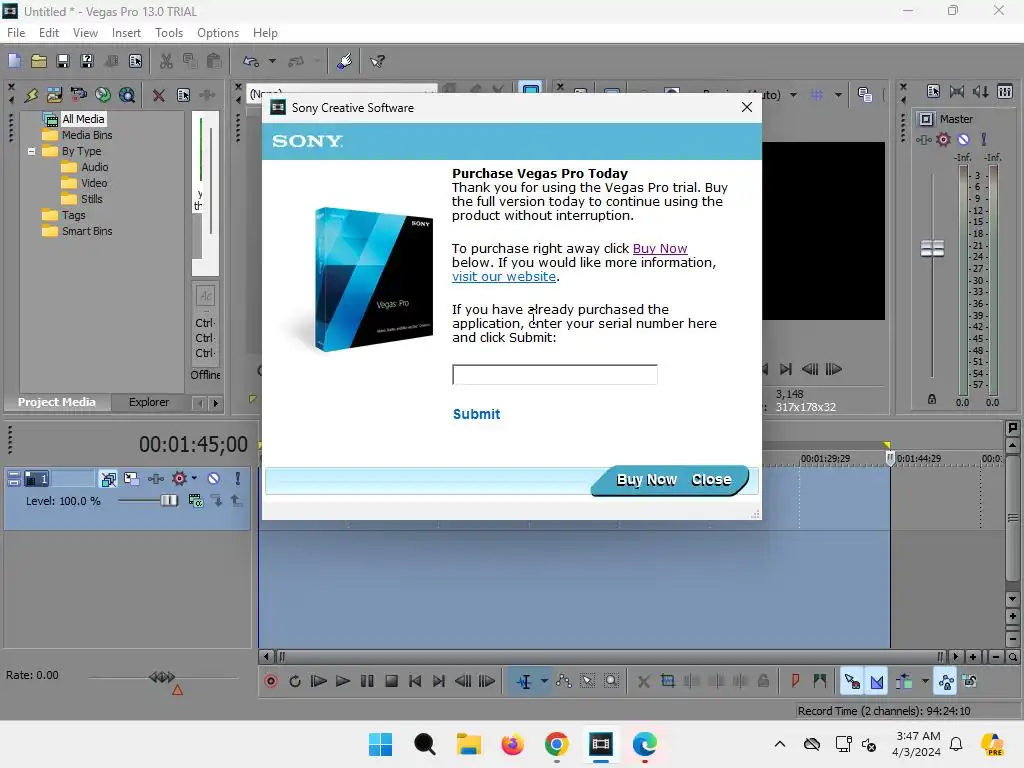Click the Trim crop icon in timeline toolbar
Screen dimensions: 1024x768
coord(667,682)
